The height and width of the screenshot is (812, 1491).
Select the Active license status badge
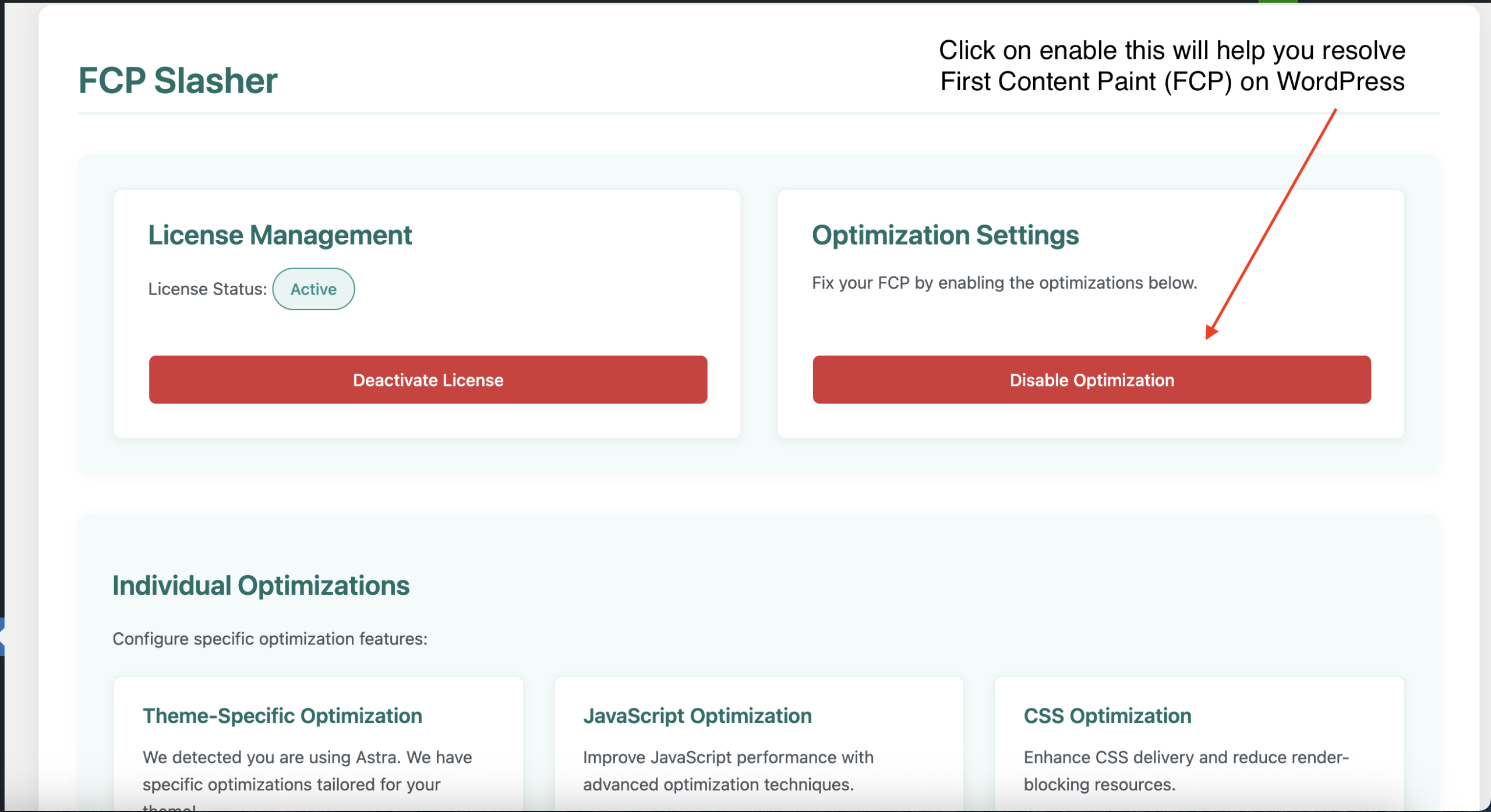click(313, 289)
